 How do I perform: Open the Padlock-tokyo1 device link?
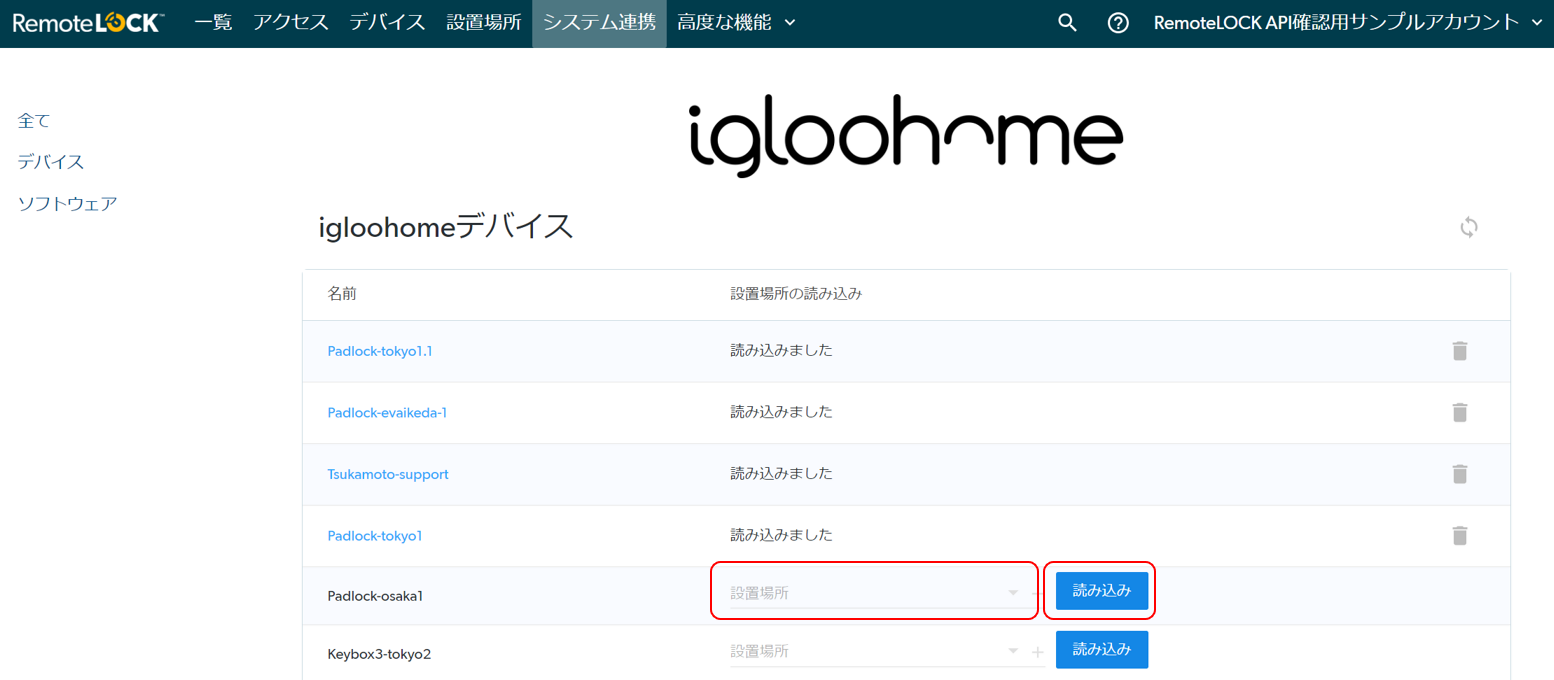tap(375, 536)
